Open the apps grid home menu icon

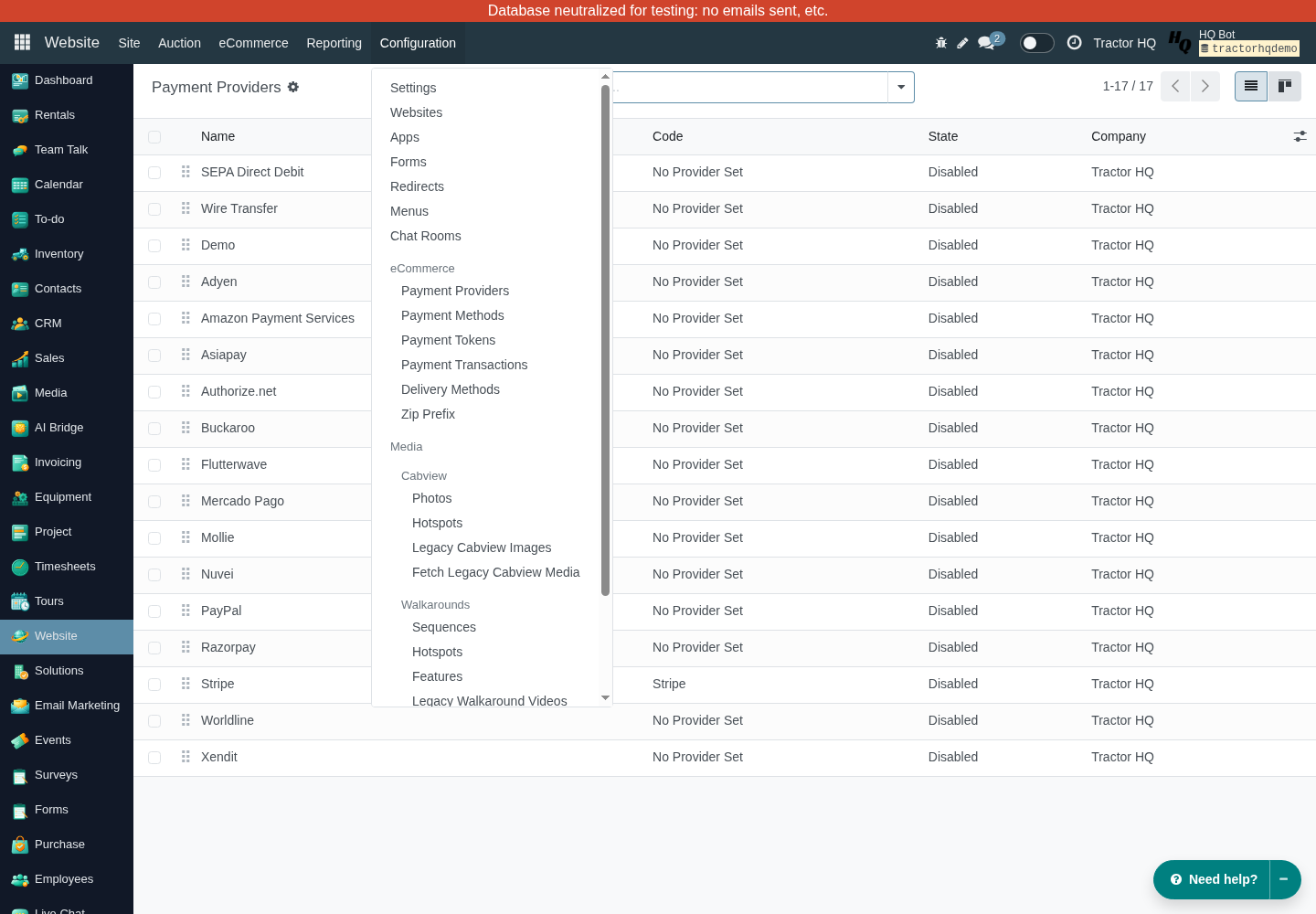pos(22,43)
